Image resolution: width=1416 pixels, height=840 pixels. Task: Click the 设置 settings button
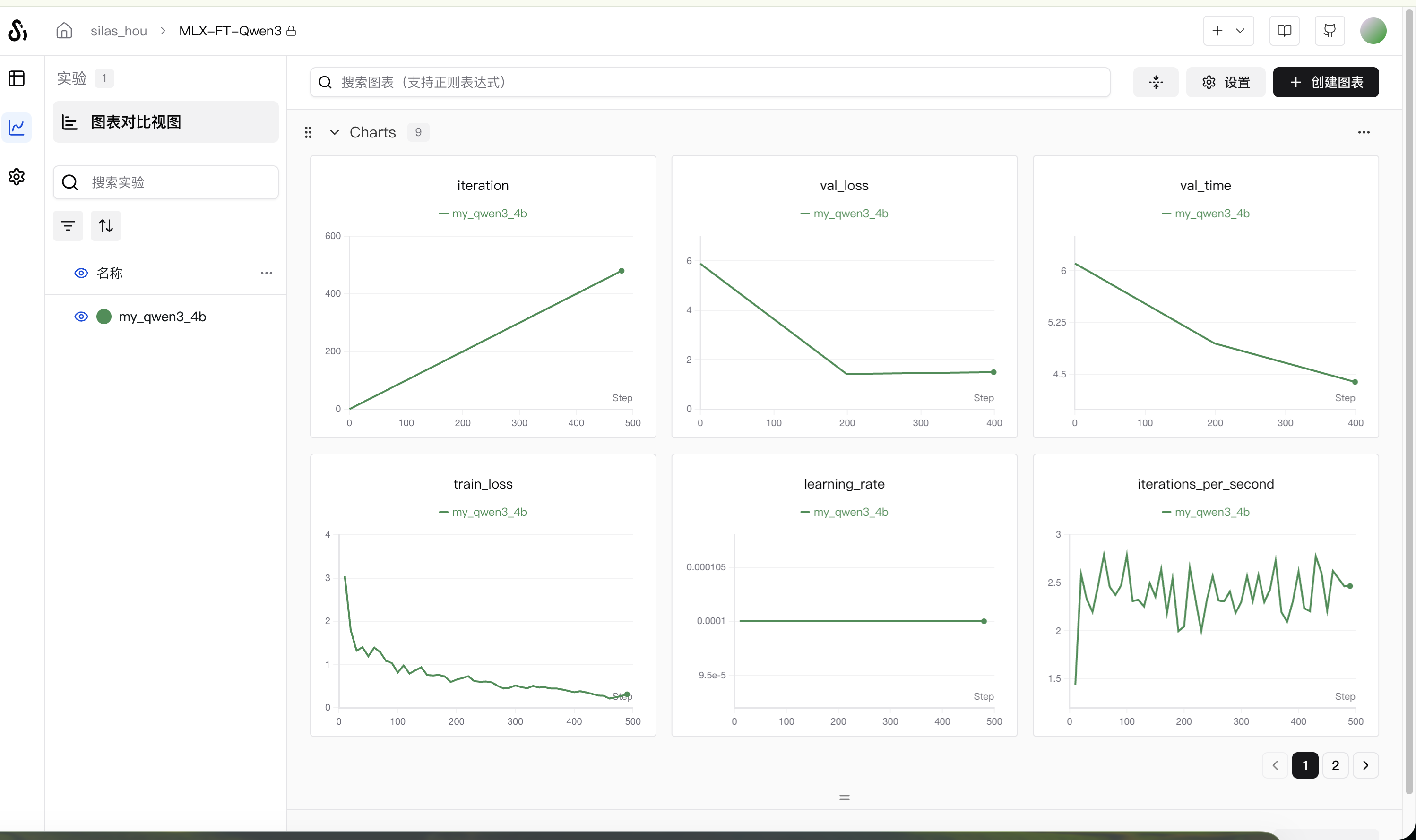pyautogui.click(x=1226, y=83)
